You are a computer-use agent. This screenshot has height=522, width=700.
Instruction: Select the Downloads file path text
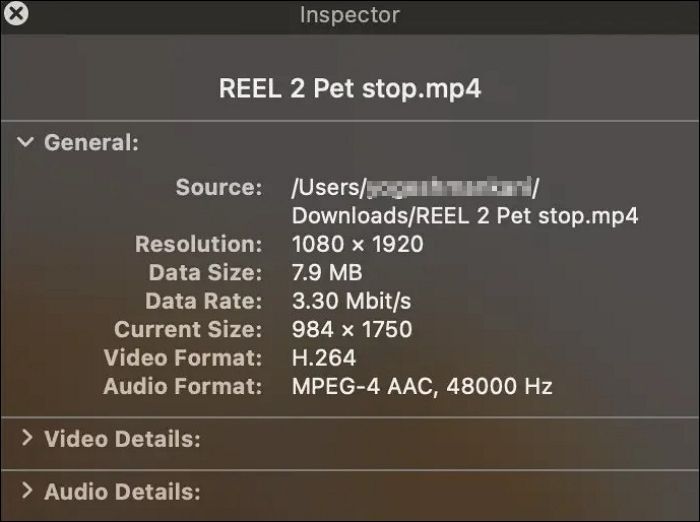click(464, 216)
